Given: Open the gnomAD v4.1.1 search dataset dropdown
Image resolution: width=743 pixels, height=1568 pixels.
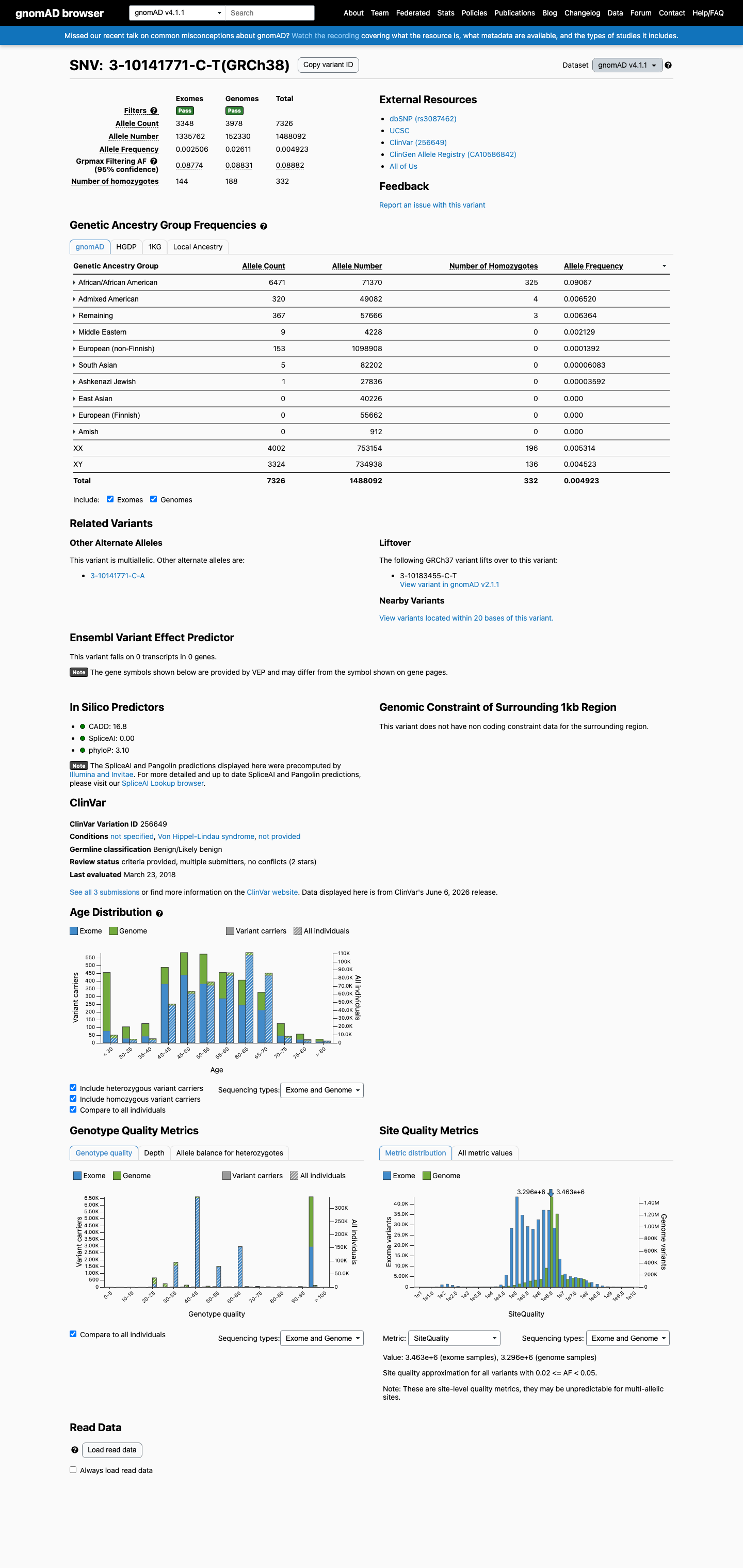Looking at the screenshot, I should pyautogui.click(x=177, y=13).
